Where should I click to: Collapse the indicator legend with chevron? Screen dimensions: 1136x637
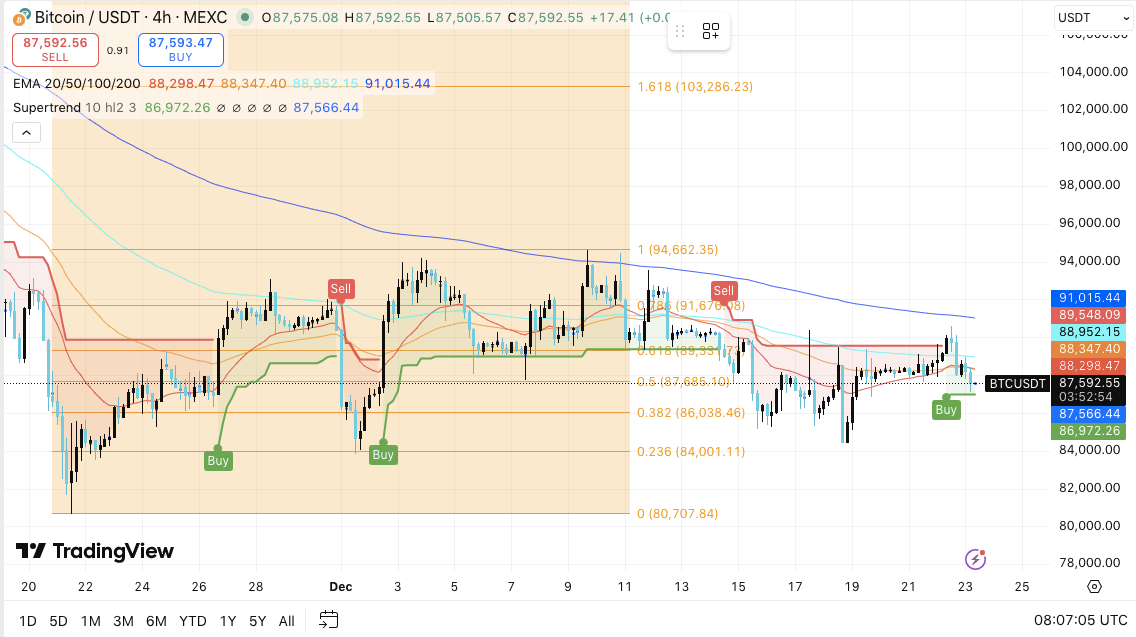[x=26, y=133]
